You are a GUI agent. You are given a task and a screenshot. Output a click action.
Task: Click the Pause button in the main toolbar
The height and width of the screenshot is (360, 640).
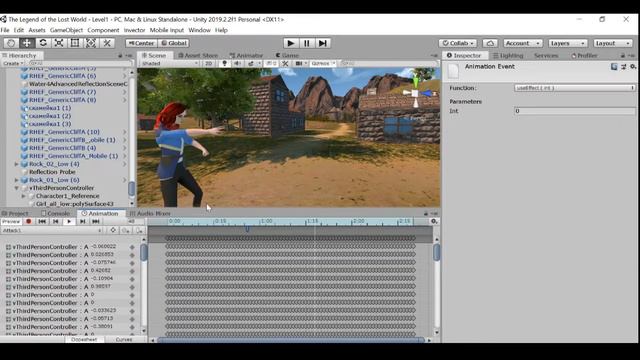click(307, 43)
